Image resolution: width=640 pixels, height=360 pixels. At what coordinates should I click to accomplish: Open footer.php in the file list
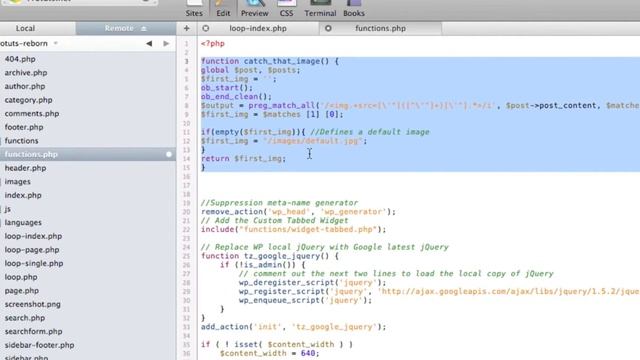tap(24, 127)
